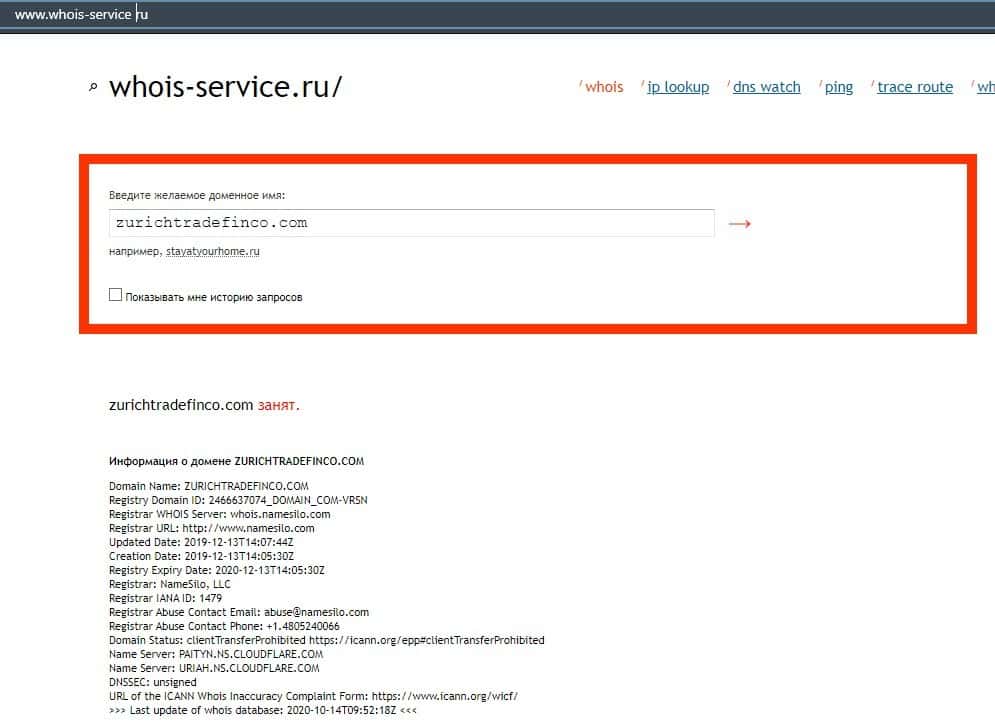Image resolution: width=995 pixels, height=721 pixels.
Task: Select the 'Registrar IANA ID: 1479' line
Action: [x=166, y=598]
